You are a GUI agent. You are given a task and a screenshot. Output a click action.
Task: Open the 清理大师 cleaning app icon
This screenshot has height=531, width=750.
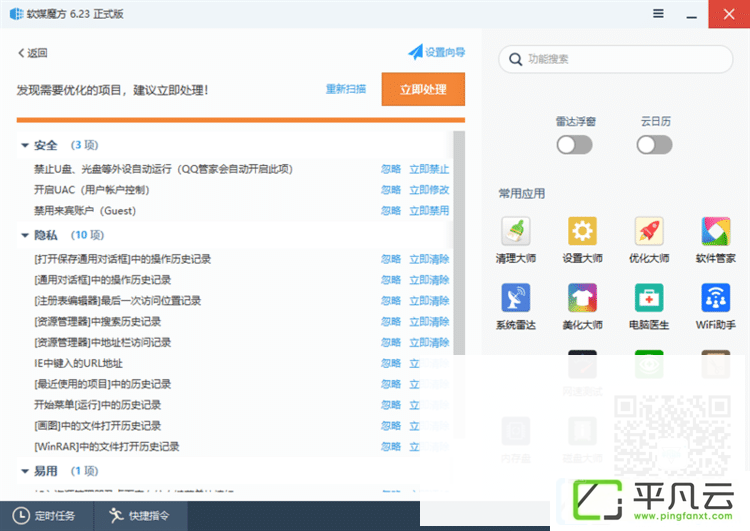click(516, 231)
